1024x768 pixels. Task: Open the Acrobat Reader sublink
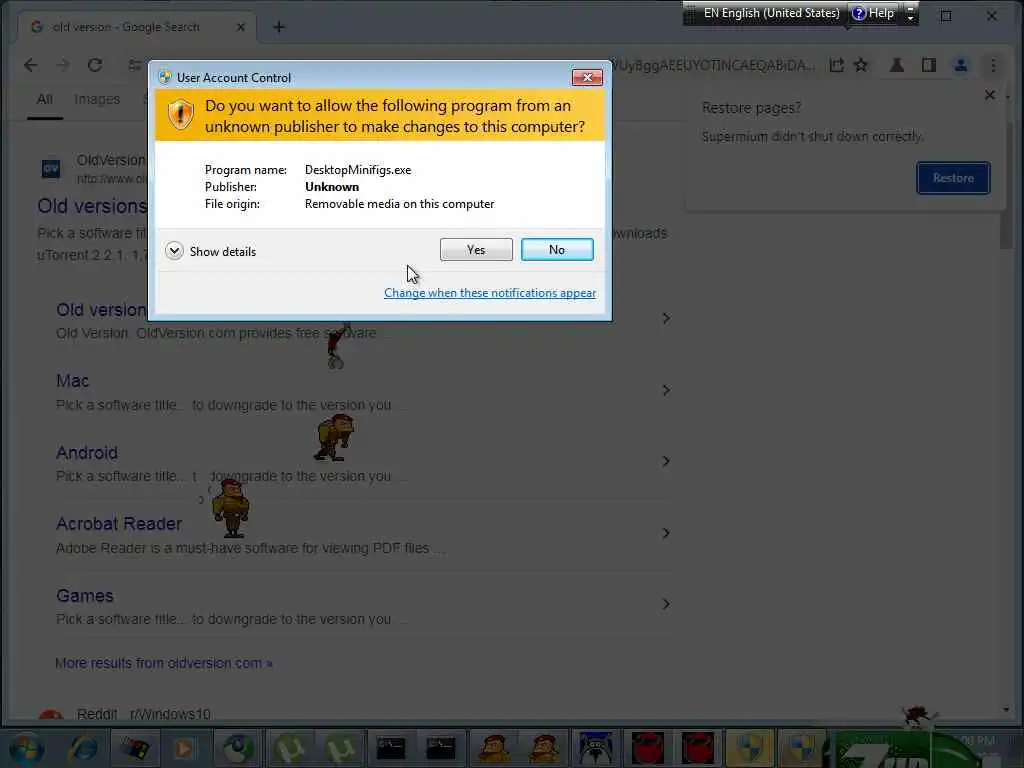[119, 524]
